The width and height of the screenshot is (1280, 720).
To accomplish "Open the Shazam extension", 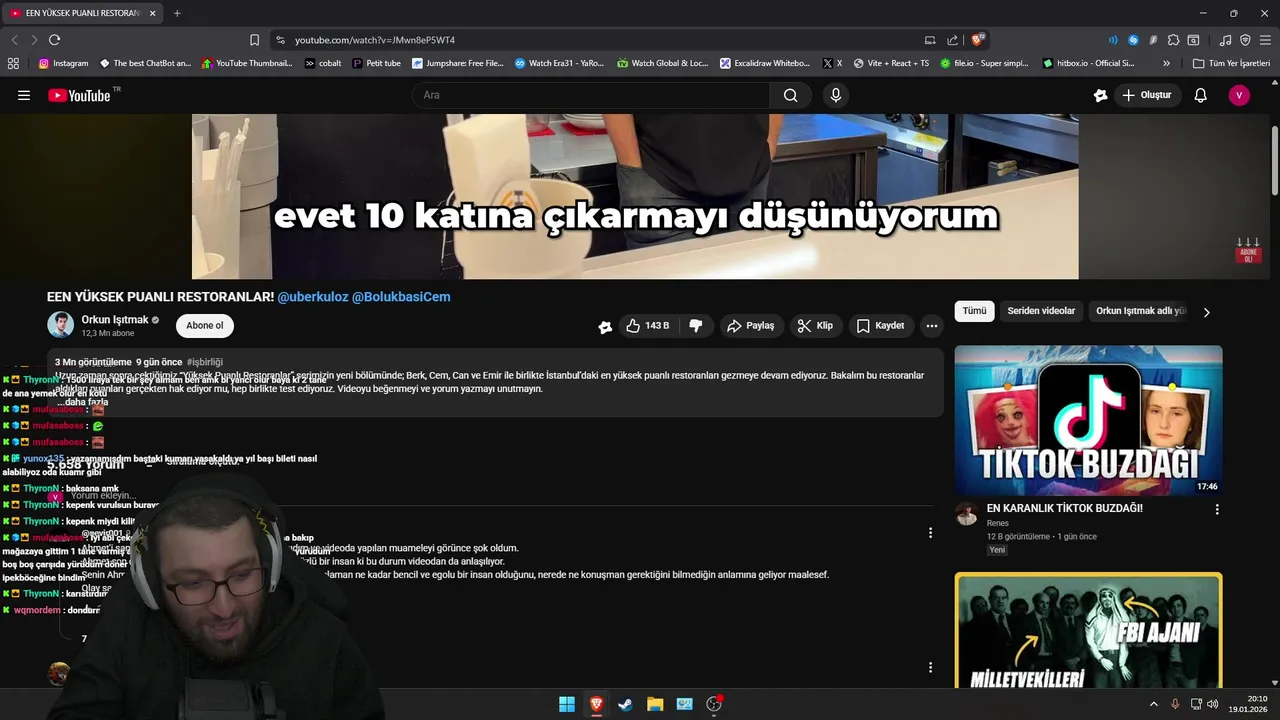I will (1133, 40).
